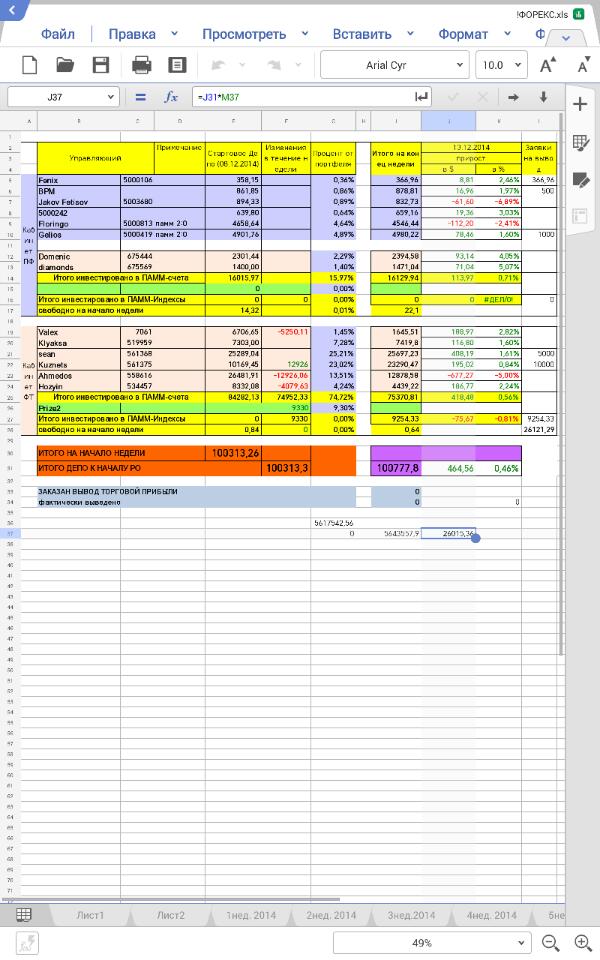Expand the Просмотреть menu chevron

pyautogui.click(x=304, y=34)
